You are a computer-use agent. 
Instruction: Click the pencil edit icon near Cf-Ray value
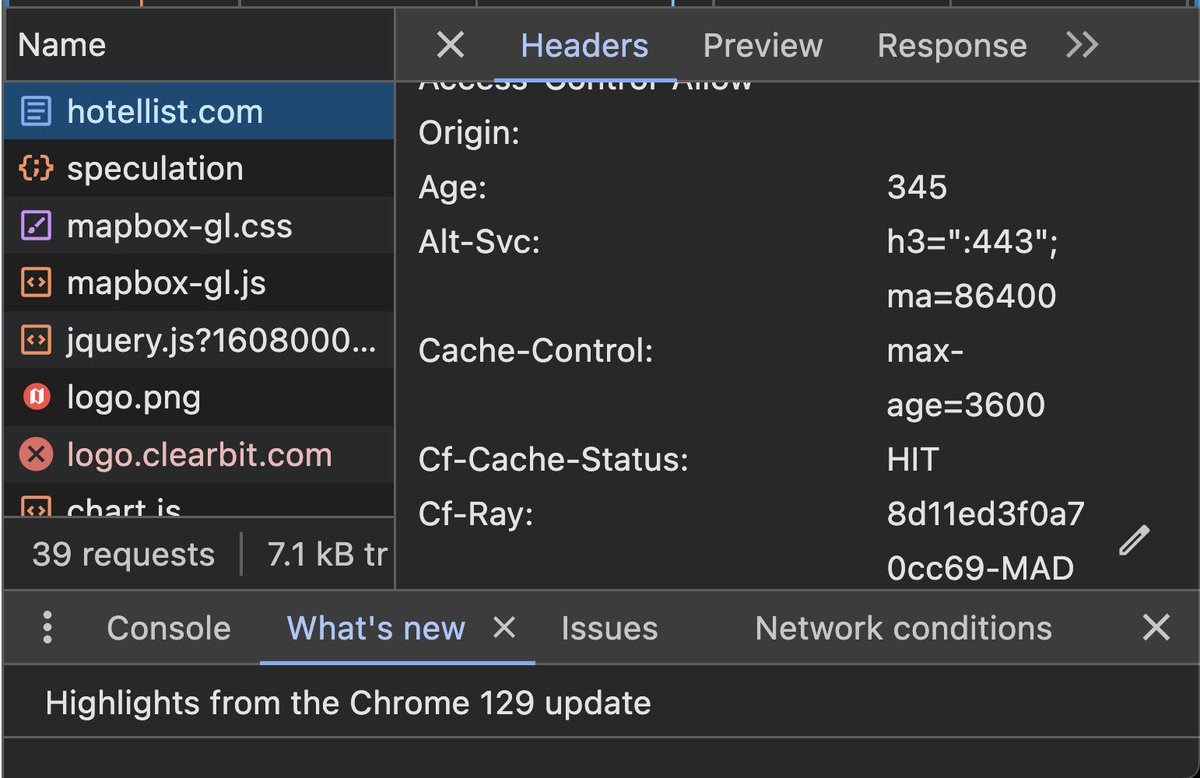click(1134, 540)
